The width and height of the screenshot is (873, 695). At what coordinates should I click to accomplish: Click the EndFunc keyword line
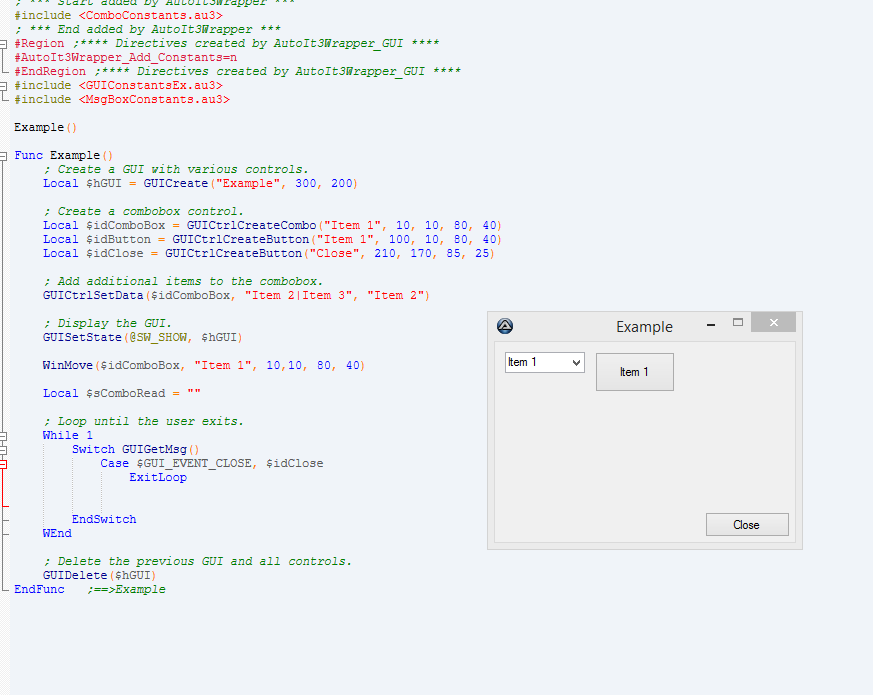click(39, 590)
